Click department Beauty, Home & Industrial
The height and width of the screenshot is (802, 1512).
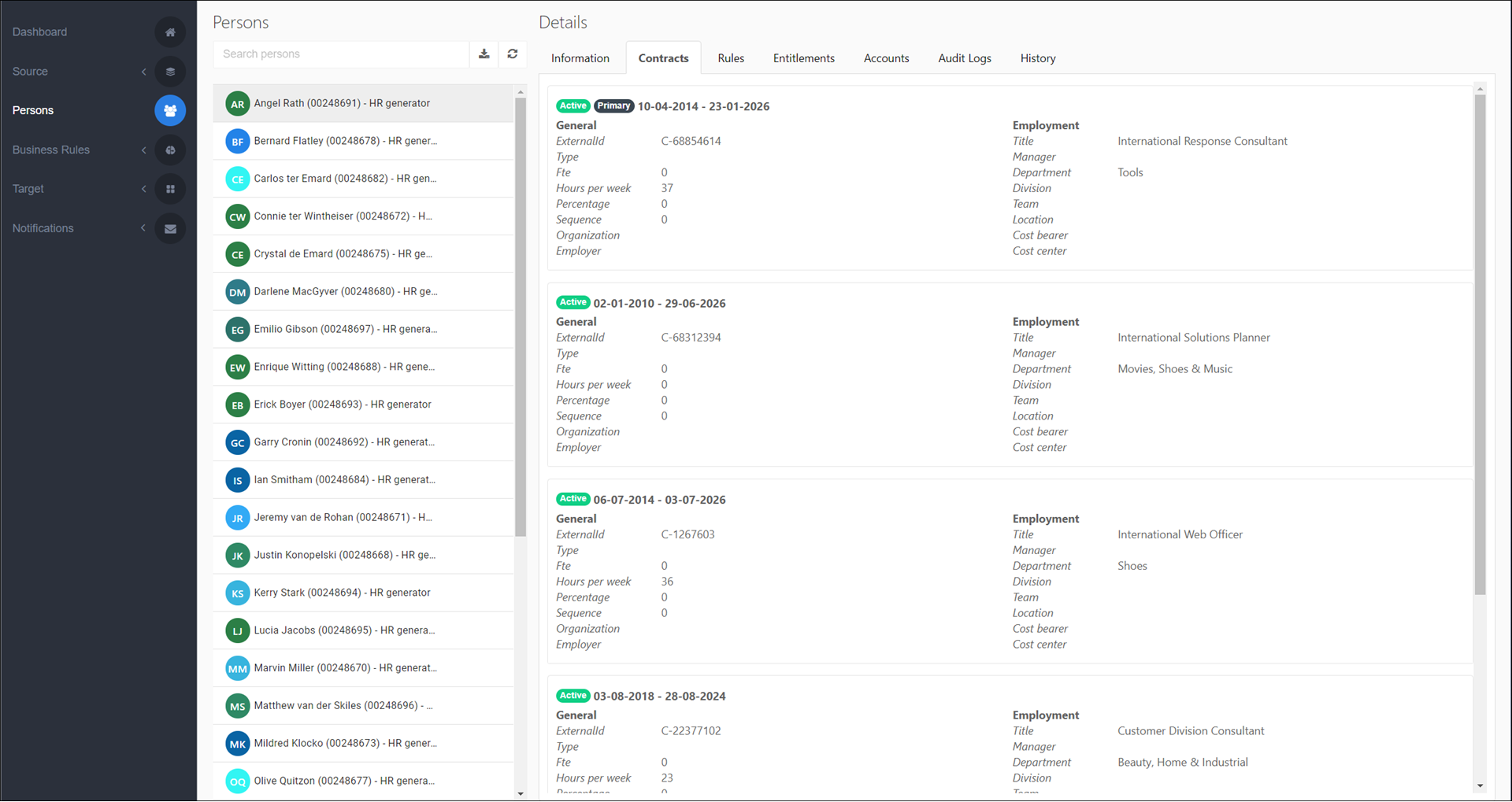[1183, 763]
